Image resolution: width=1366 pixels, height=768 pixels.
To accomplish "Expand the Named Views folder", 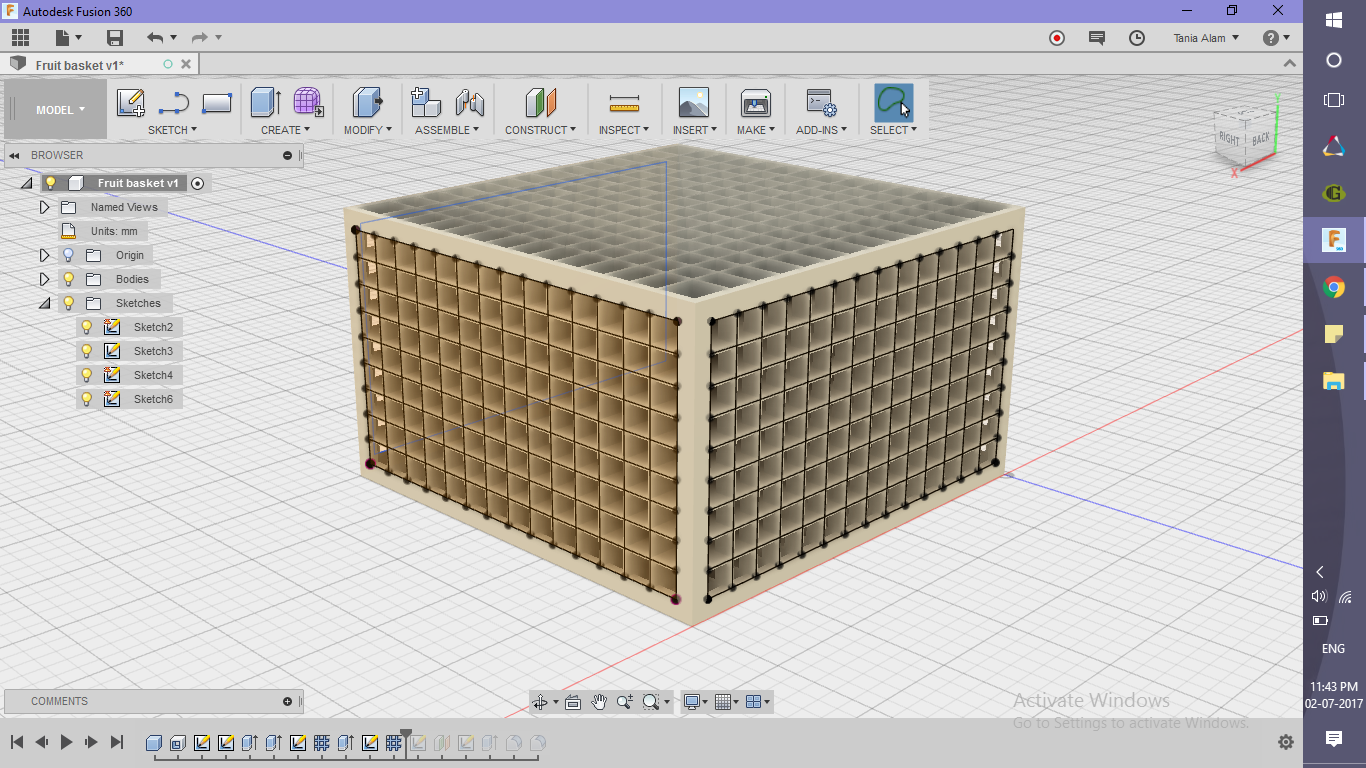I will 44,207.
